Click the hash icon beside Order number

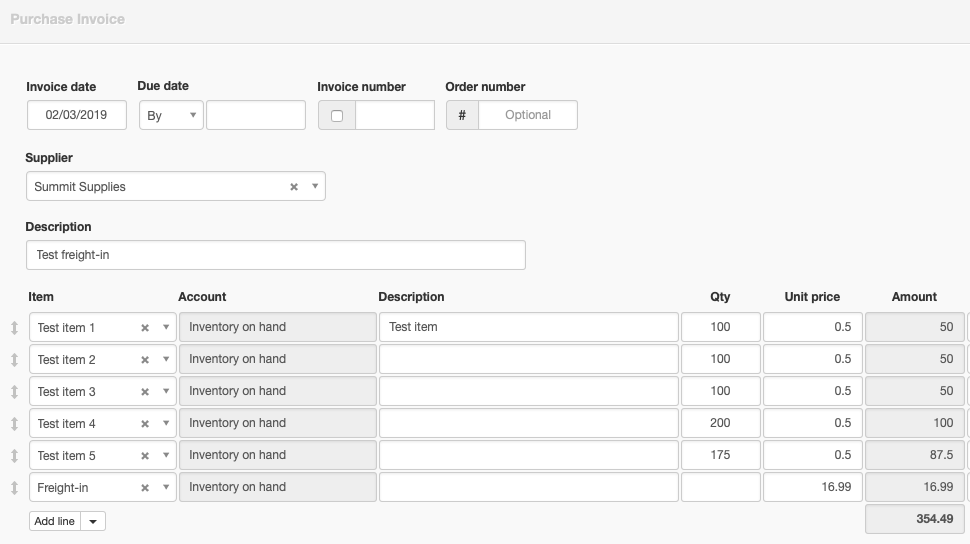point(462,115)
